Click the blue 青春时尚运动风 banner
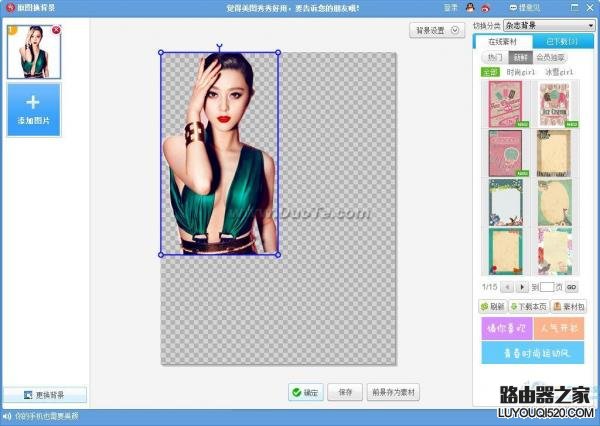 tap(533, 353)
